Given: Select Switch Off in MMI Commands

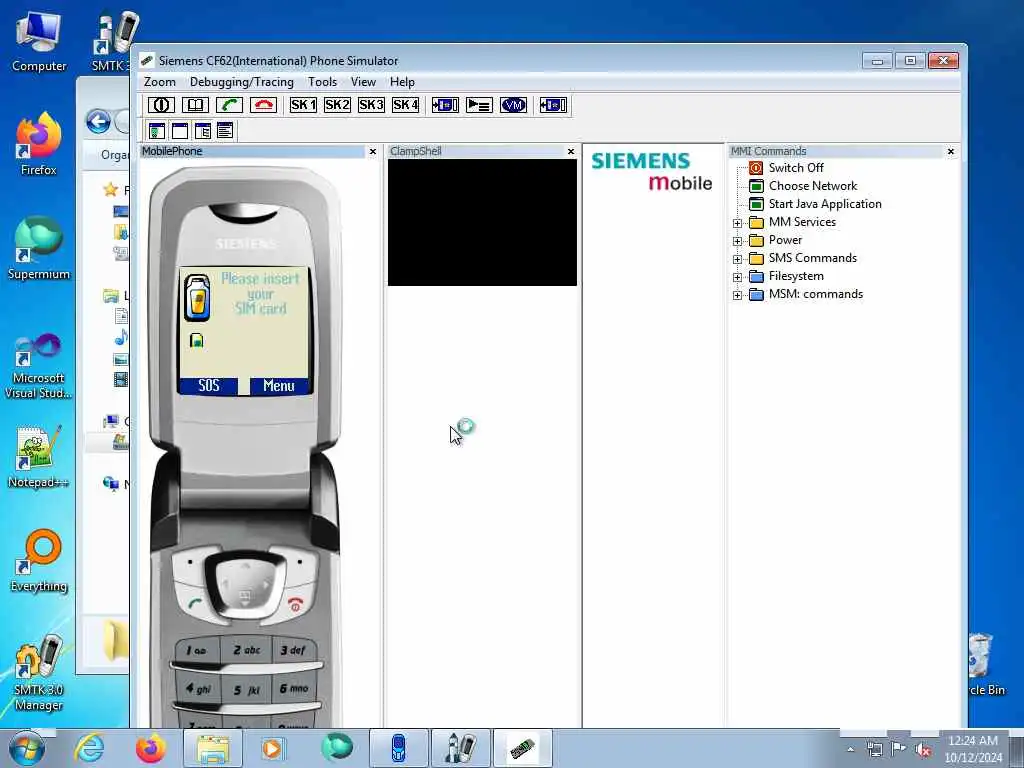Looking at the screenshot, I should click(x=796, y=168).
